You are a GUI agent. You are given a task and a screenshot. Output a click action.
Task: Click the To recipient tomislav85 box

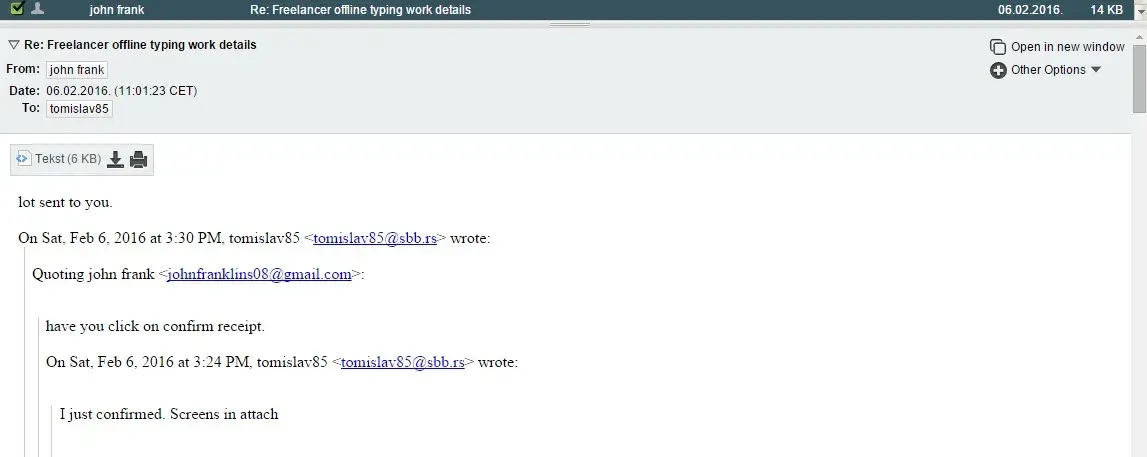[79, 109]
